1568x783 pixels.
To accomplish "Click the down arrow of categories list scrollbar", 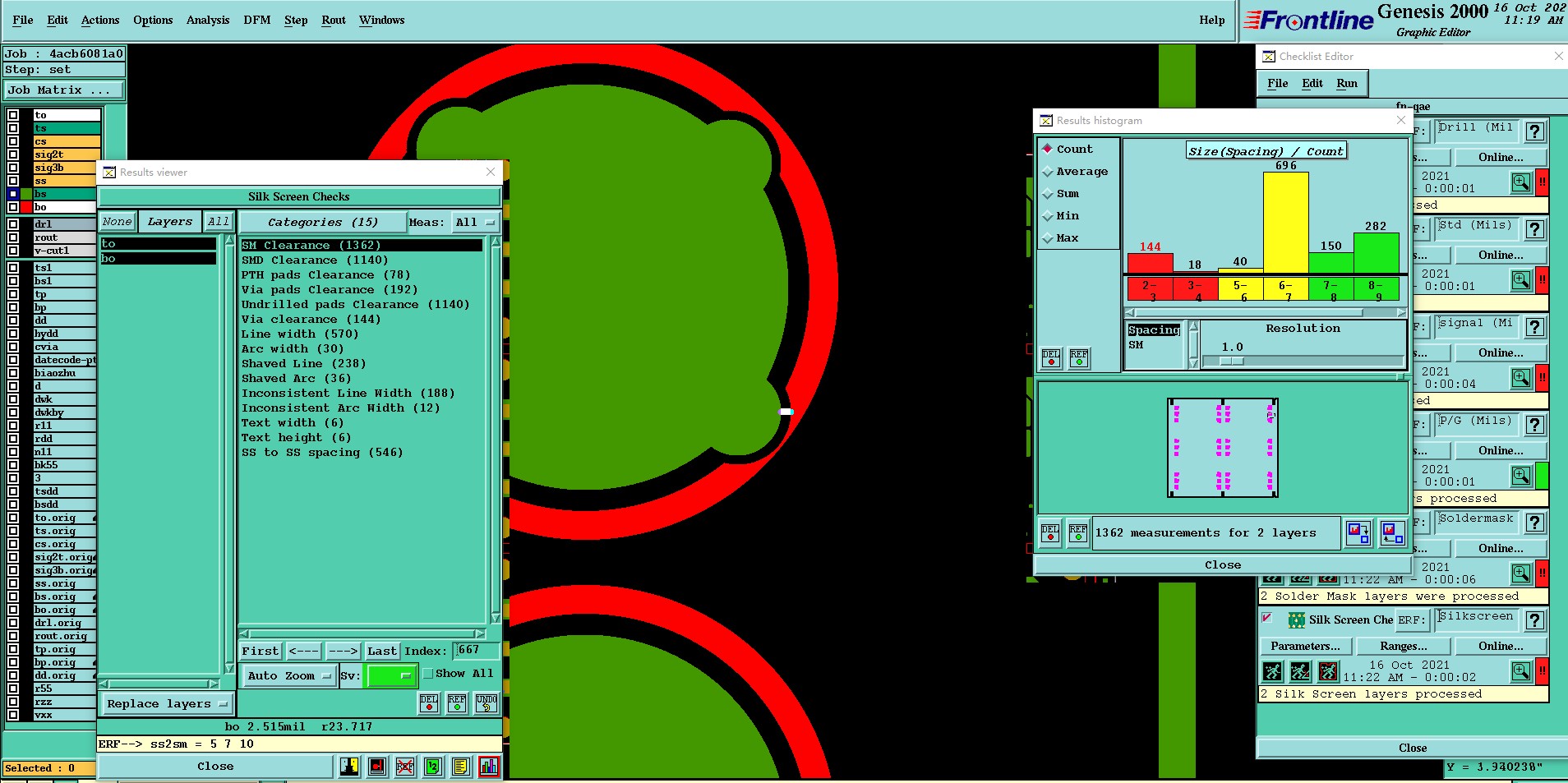I will coord(496,617).
